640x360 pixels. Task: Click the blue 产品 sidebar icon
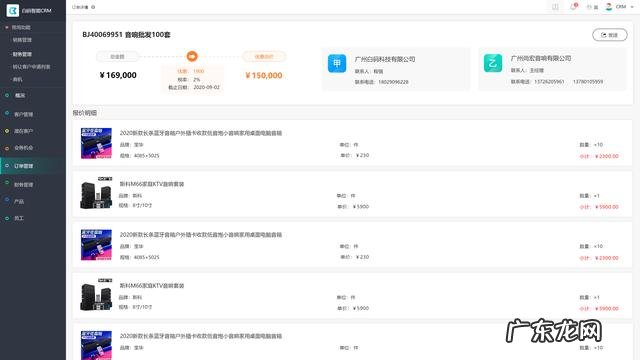tap(7, 200)
